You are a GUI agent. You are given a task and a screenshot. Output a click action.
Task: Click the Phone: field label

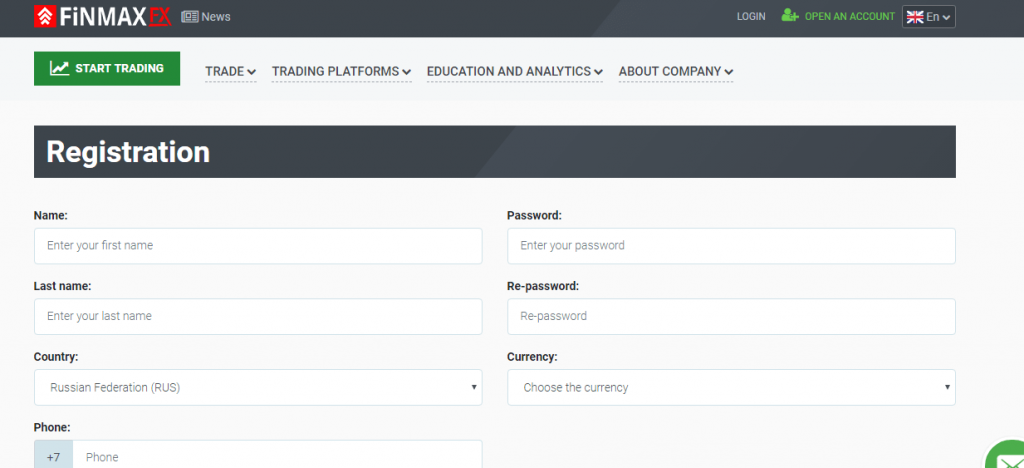(52, 428)
